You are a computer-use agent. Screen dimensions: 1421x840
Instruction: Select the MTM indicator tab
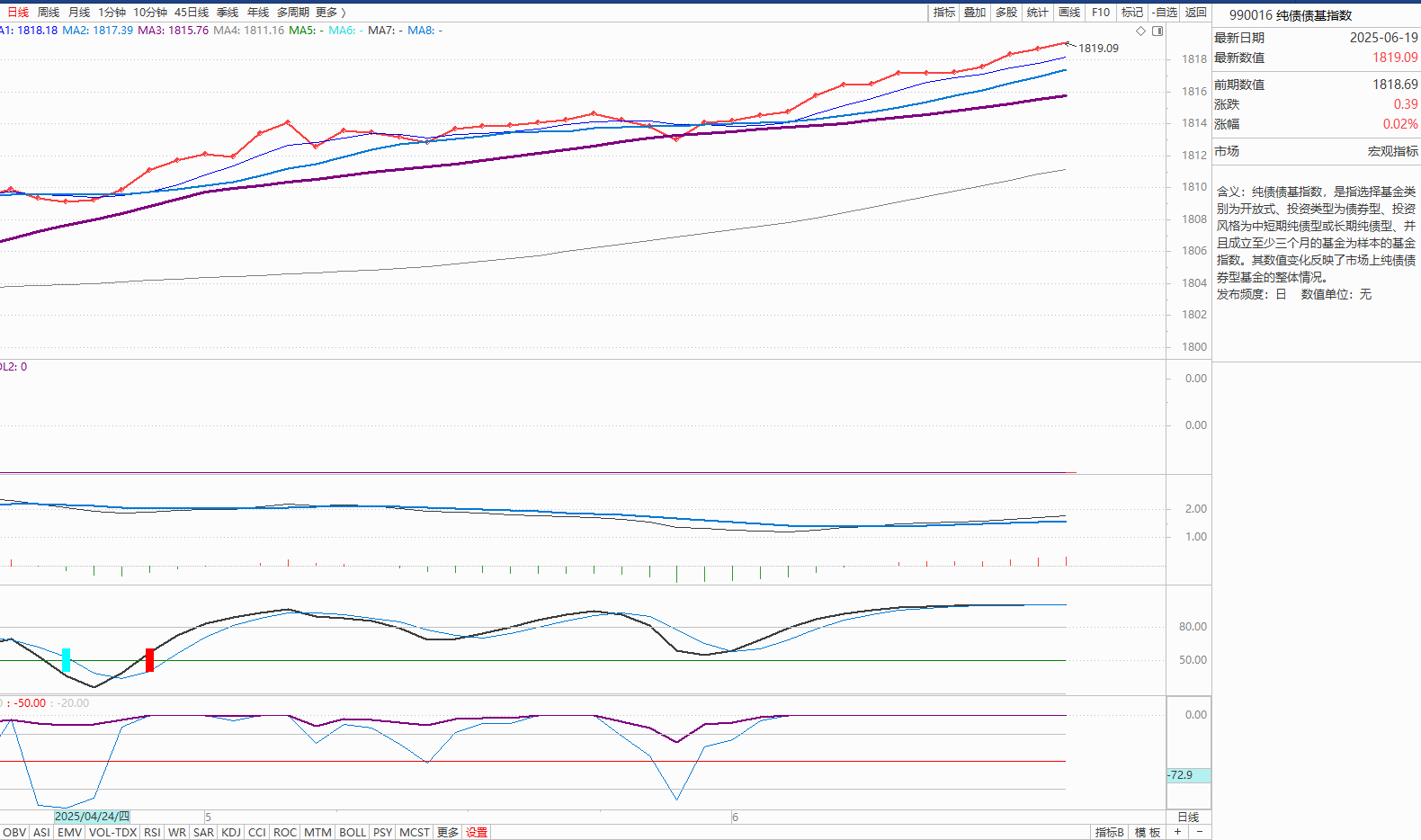pos(317,833)
